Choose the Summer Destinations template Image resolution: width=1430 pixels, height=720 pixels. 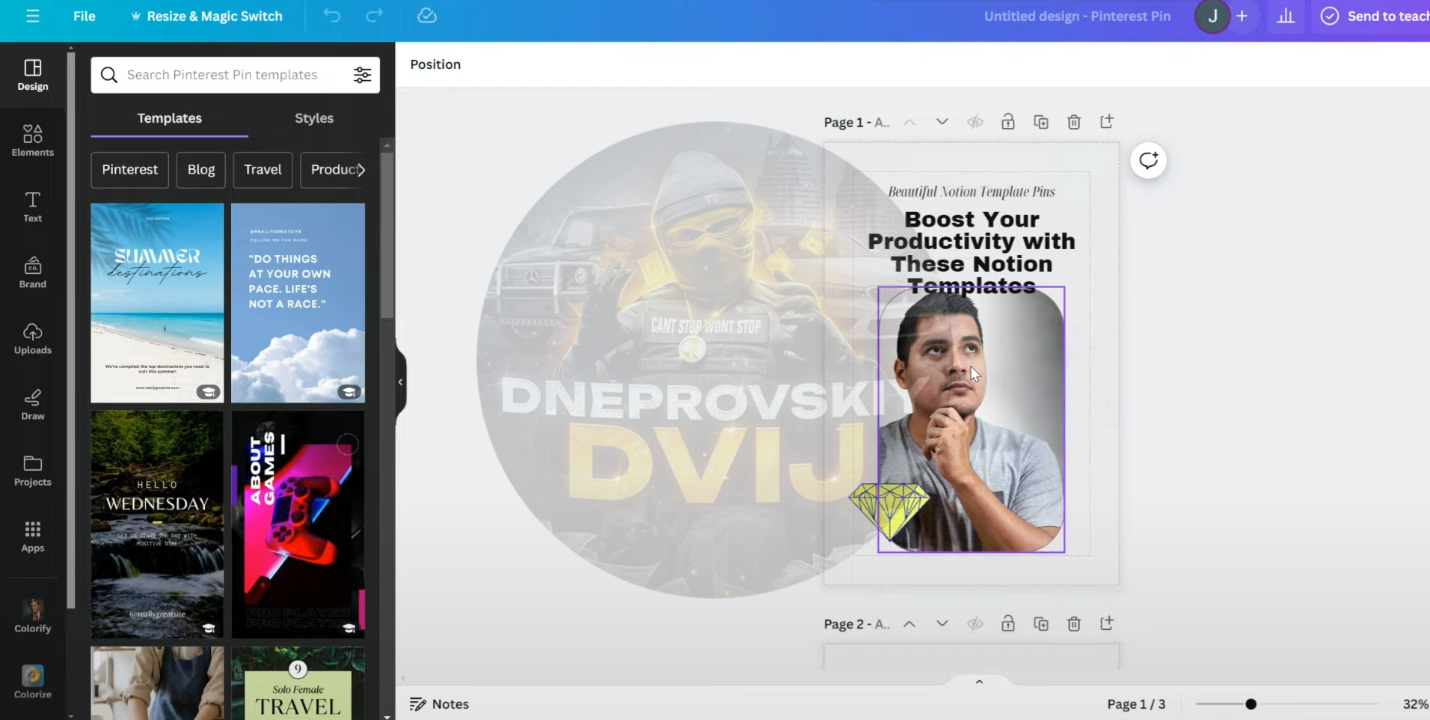pos(157,303)
